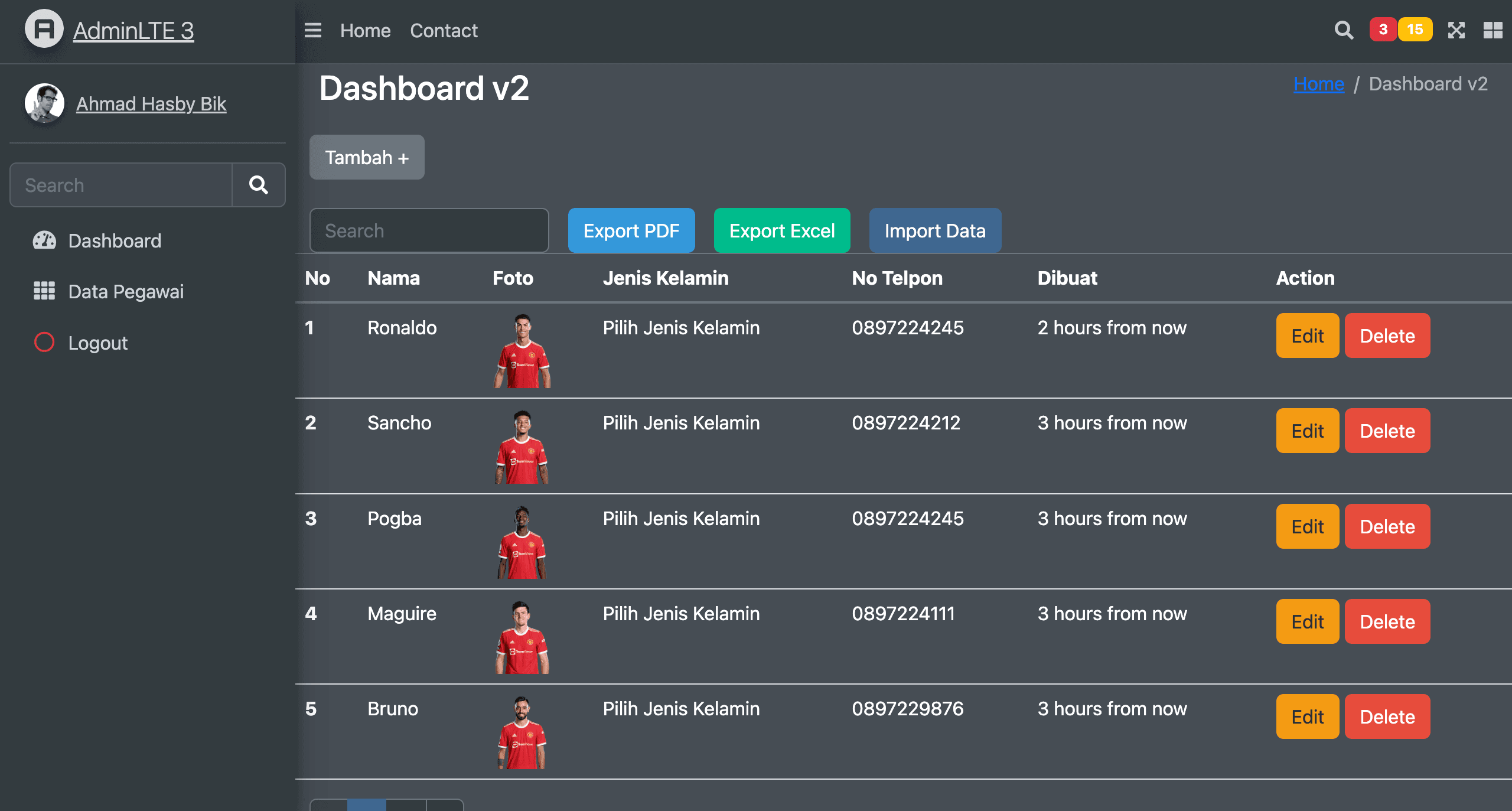The image size is (1512, 811).
Task: Click the AdminLTE logo icon
Action: [x=44, y=29]
